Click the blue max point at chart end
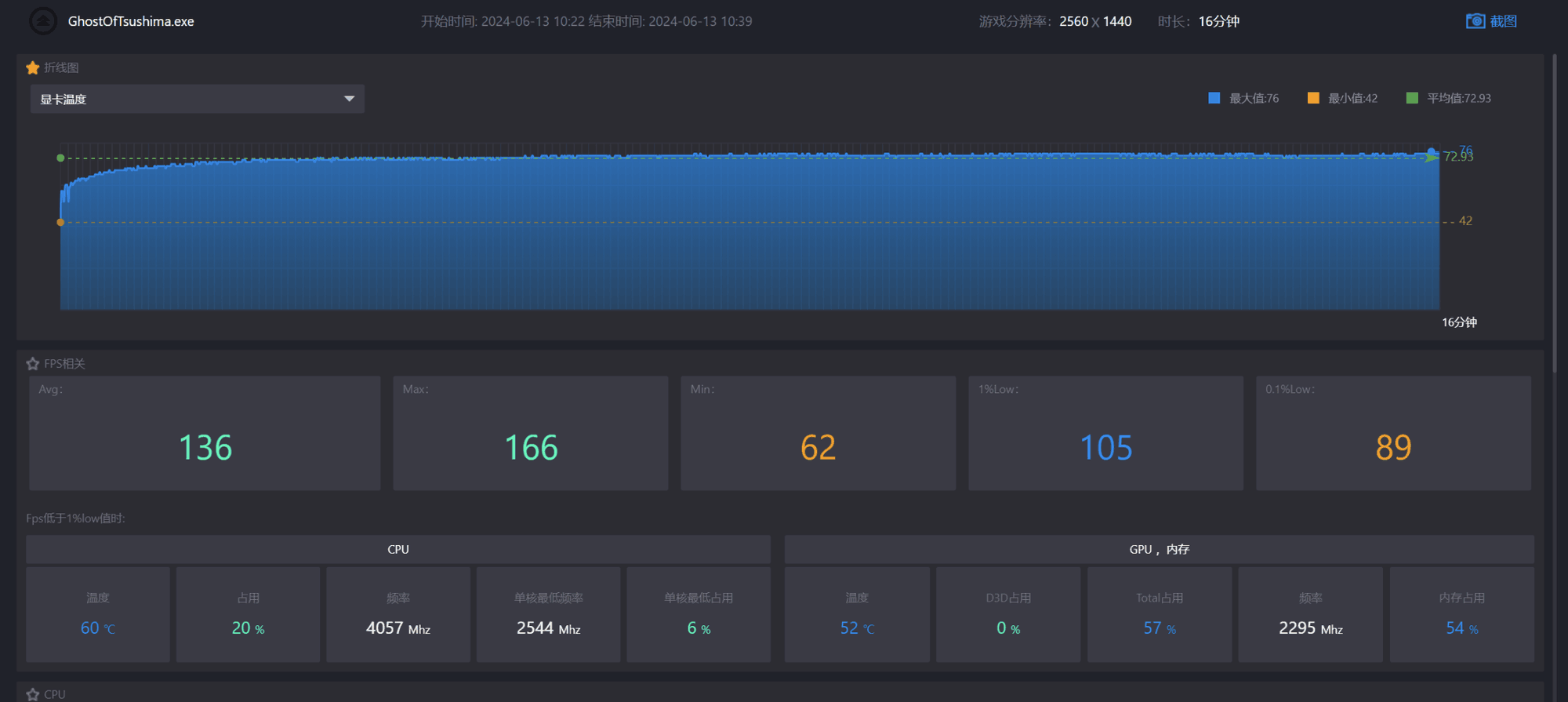Viewport: 1568px width, 702px height. pyautogui.click(x=1432, y=151)
